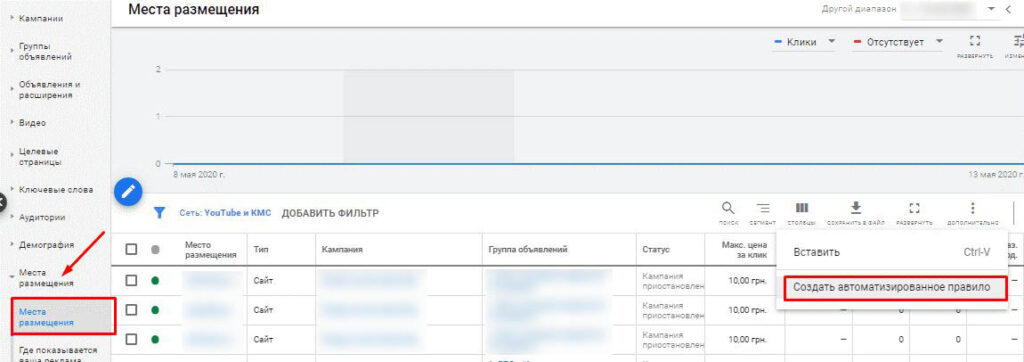The width and height of the screenshot is (1024, 362).
Task: Expand table with Развернуть icon in toolbar
Action: 914,208
